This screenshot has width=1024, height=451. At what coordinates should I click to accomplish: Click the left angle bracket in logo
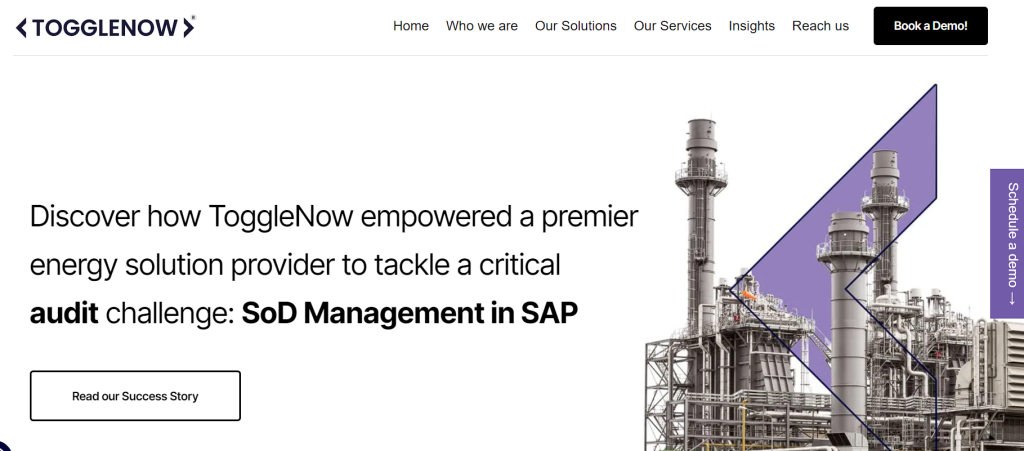(x=22, y=27)
